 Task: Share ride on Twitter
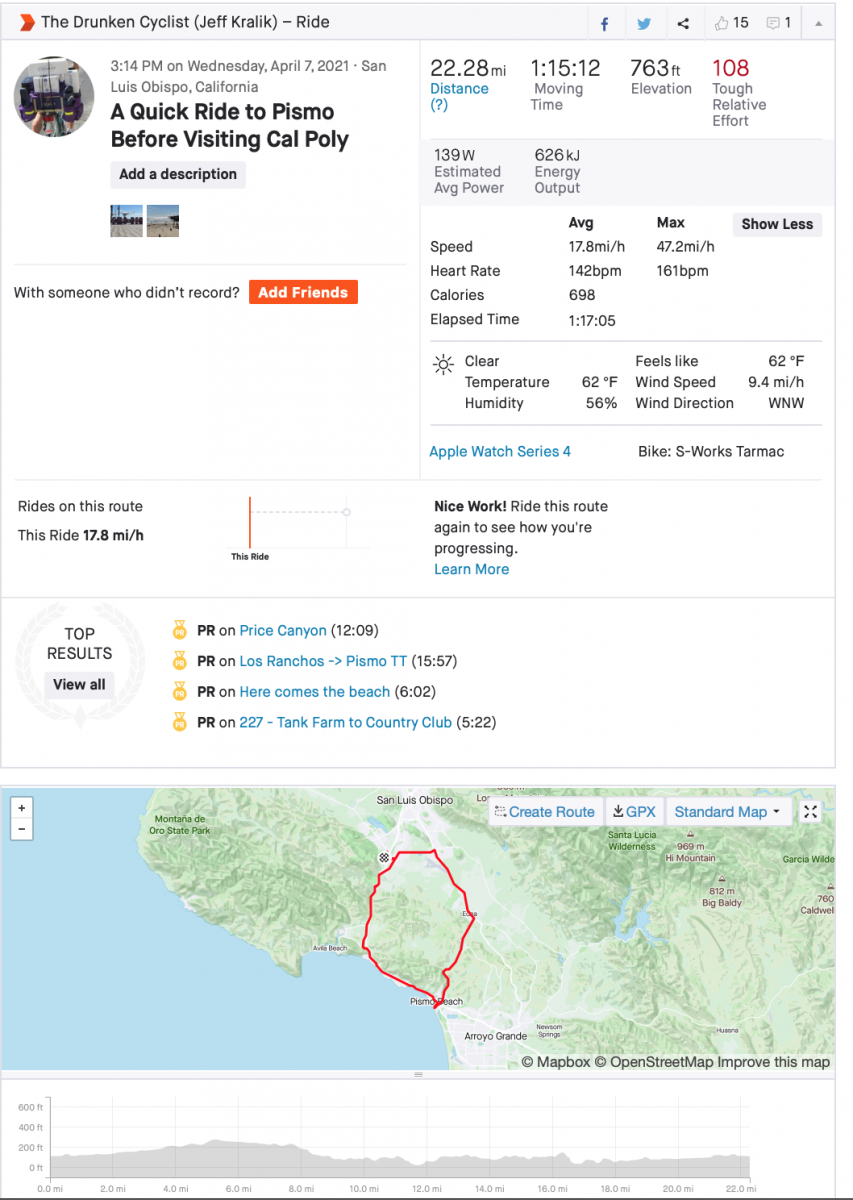tap(645, 24)
